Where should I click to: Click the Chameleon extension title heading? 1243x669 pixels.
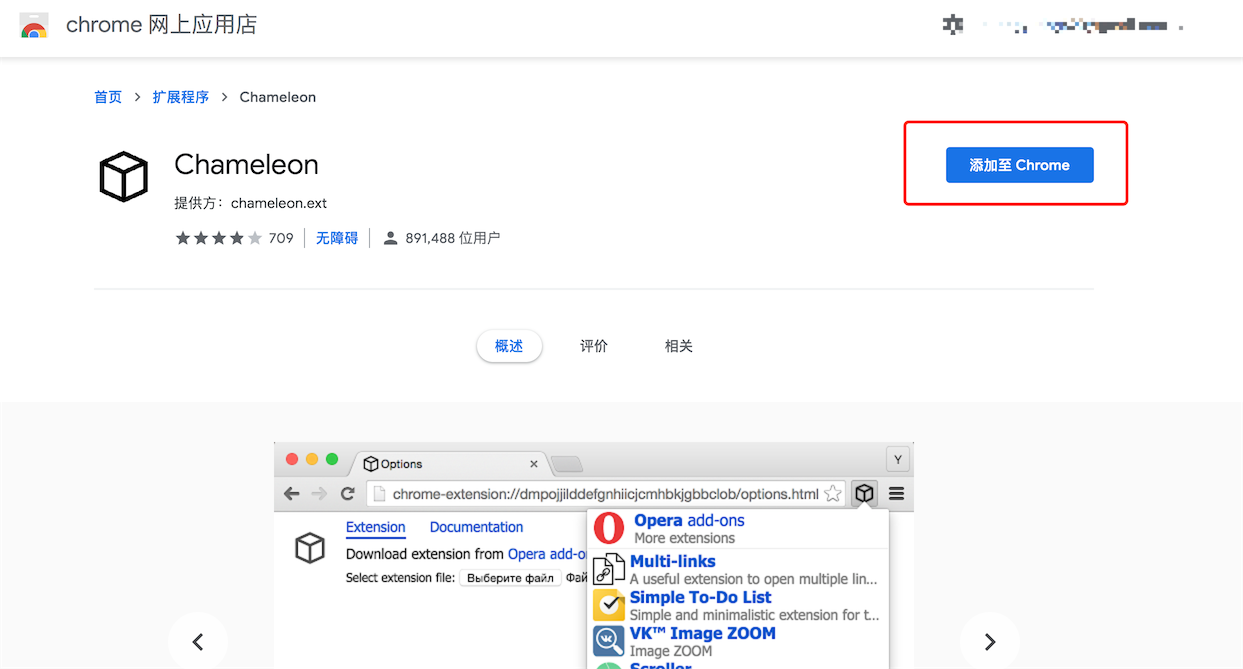pos(246,164)
